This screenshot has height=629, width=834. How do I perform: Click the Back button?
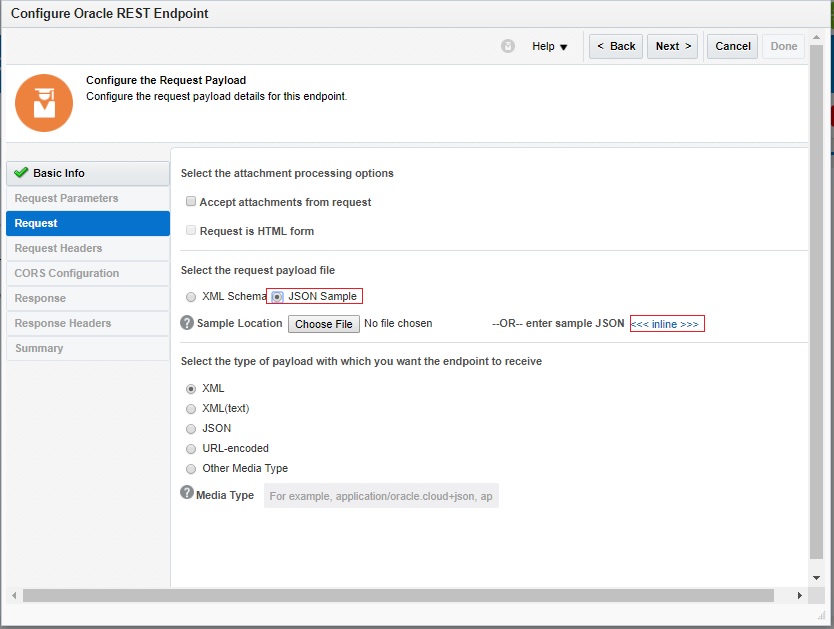[x=616, y=46]
